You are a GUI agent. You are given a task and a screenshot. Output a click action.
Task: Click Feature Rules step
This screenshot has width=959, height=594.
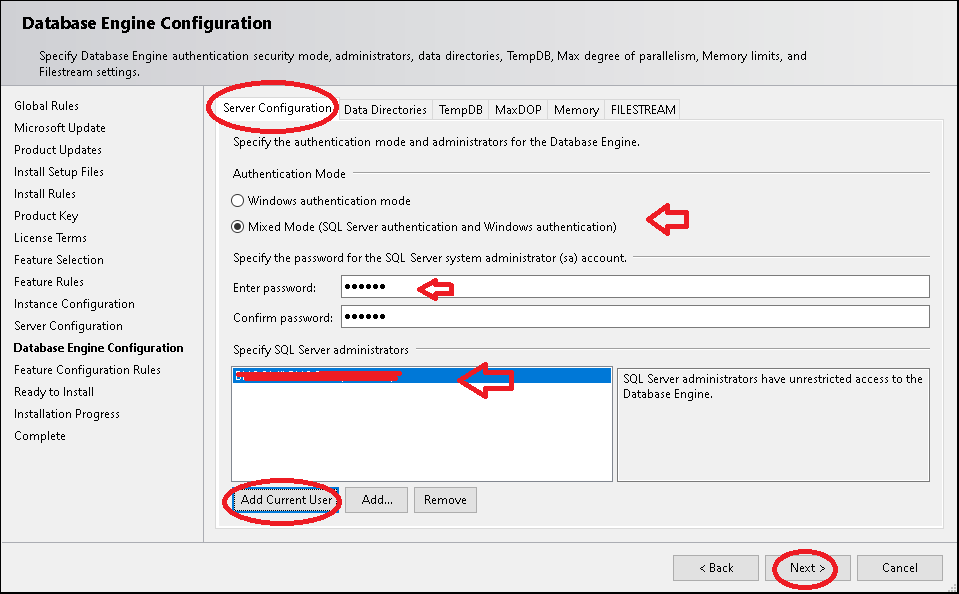coord(49,282)
